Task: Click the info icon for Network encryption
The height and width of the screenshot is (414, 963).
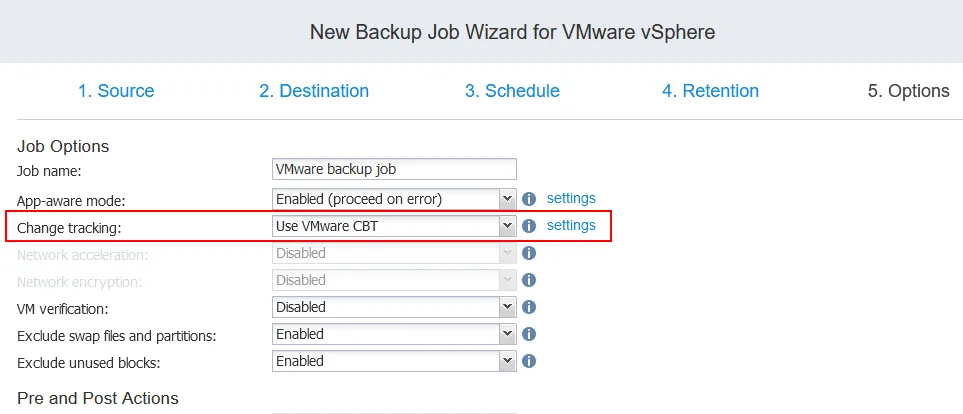Action: (x=530, y=280)
